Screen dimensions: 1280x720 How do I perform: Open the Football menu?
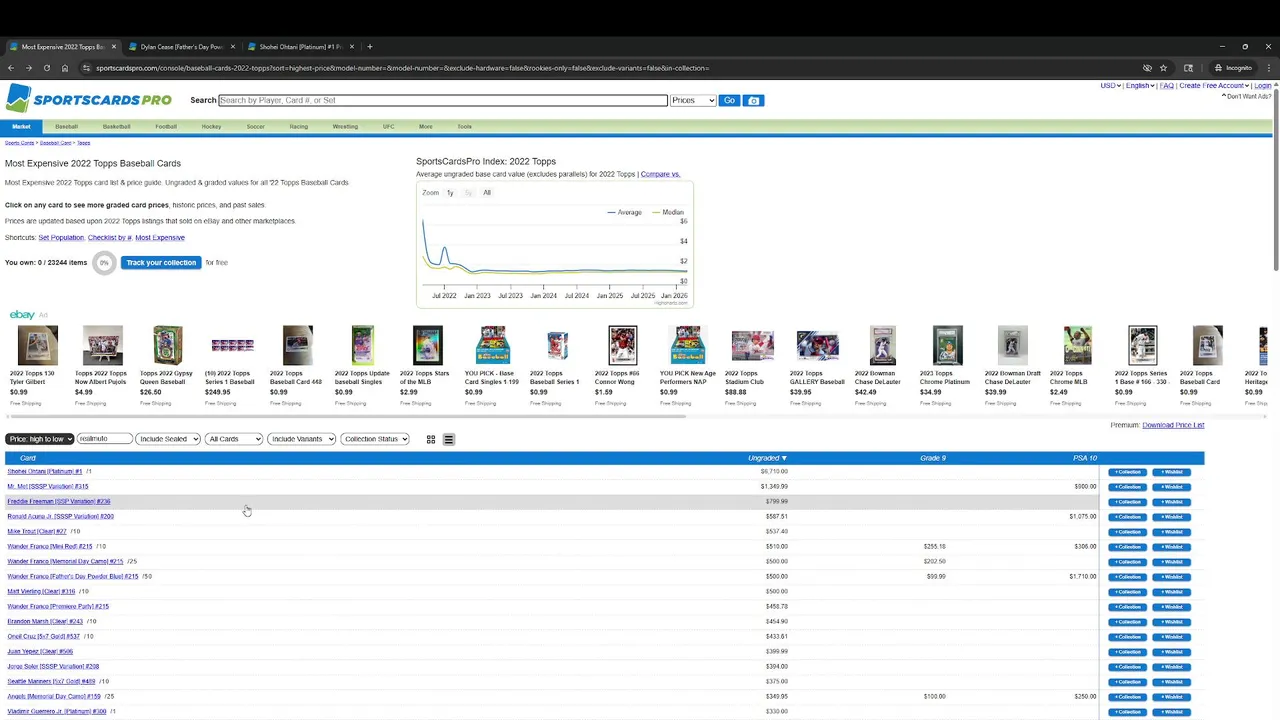tap(166, 127)
